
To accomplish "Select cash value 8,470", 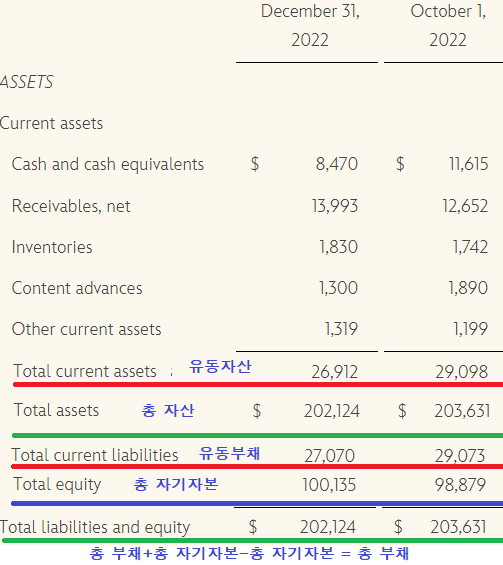I will click(337, 164).
